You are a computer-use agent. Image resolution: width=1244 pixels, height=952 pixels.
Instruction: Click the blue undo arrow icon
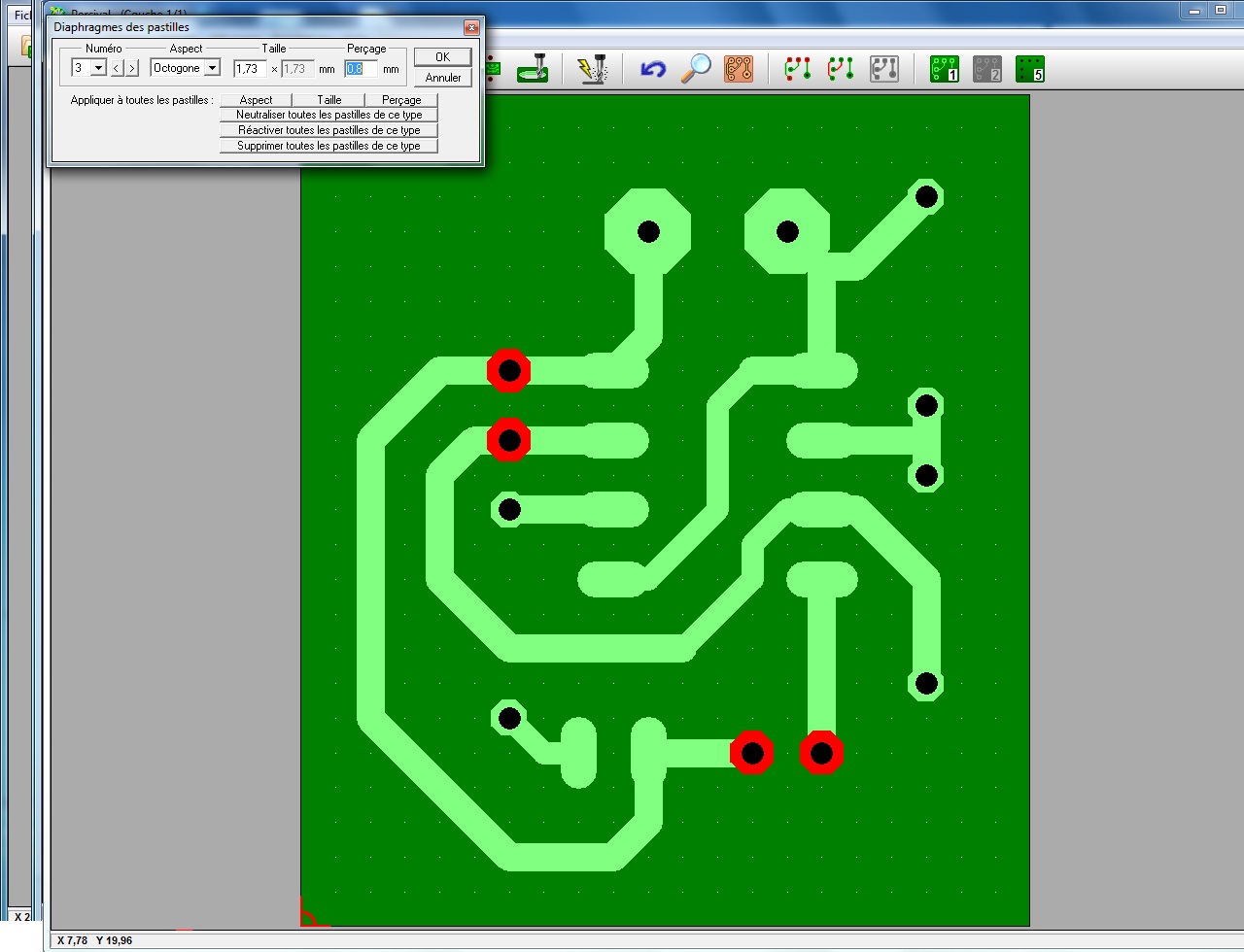653,69
